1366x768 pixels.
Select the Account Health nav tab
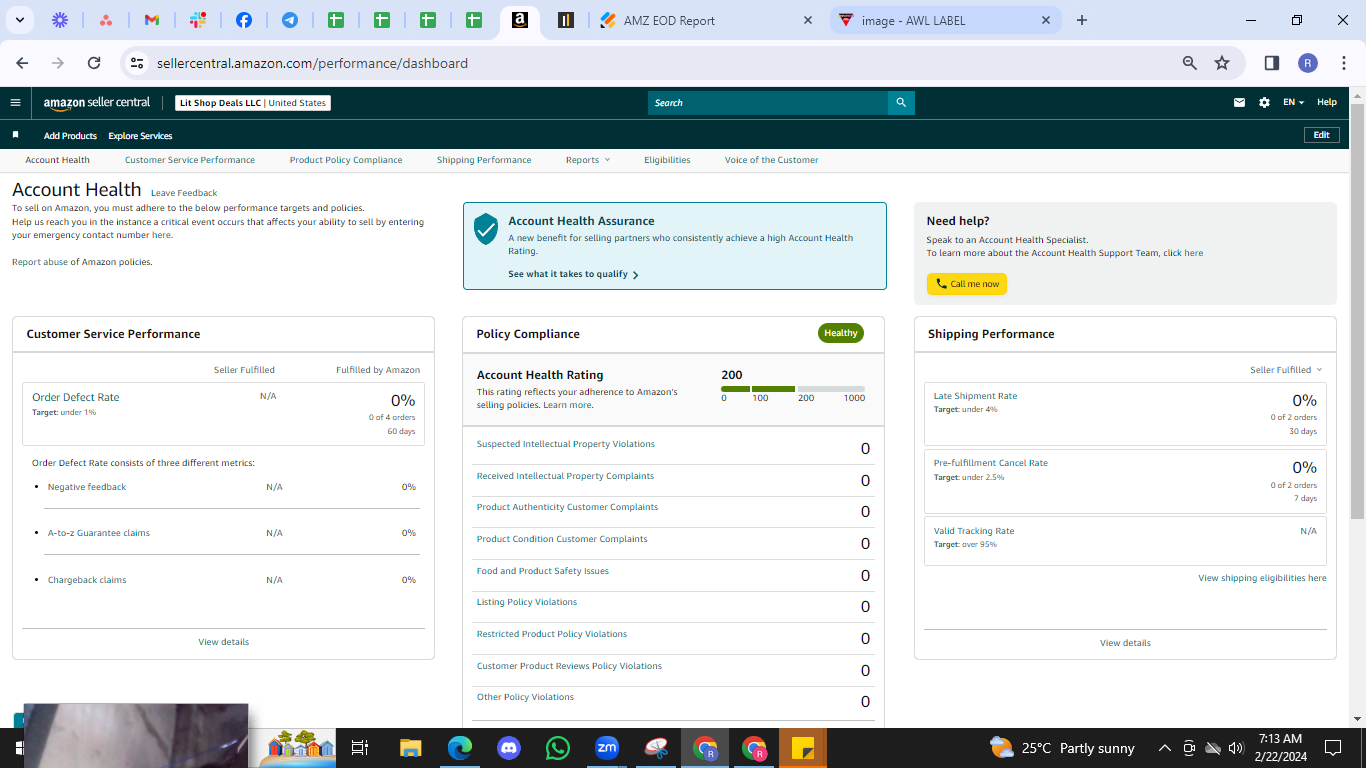click(58, 160)
